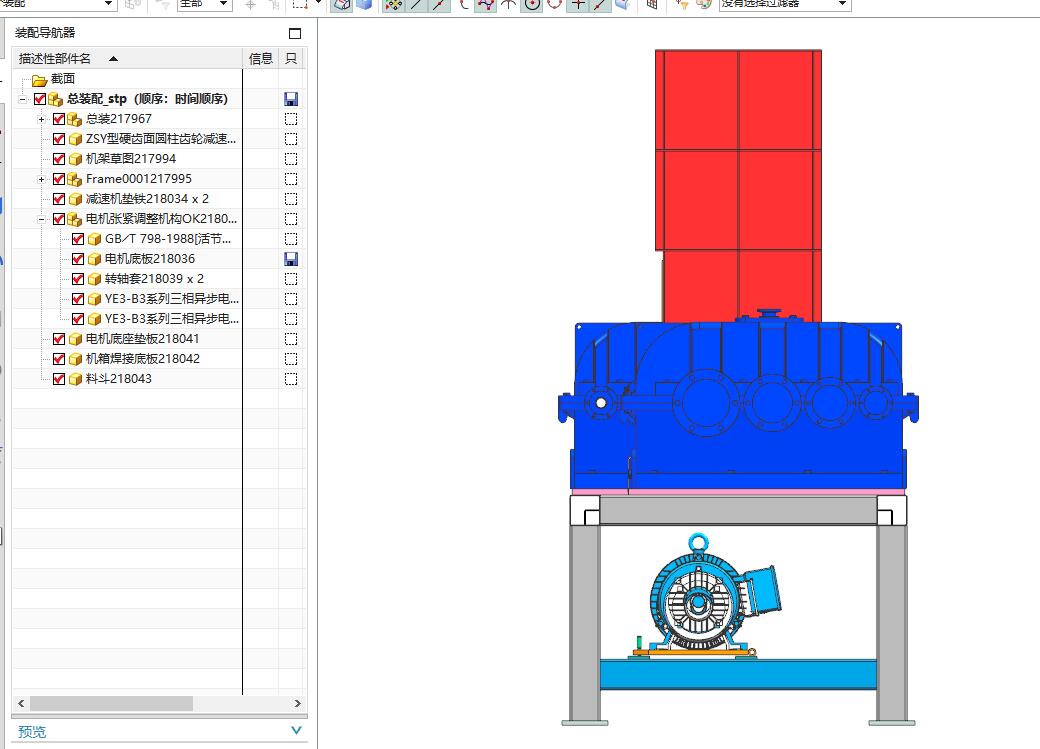Image resolution: width=1040 pixels, height=749 pixels.
Task: Click the part icon beside 料斗218043
Action: pos(75,379)
